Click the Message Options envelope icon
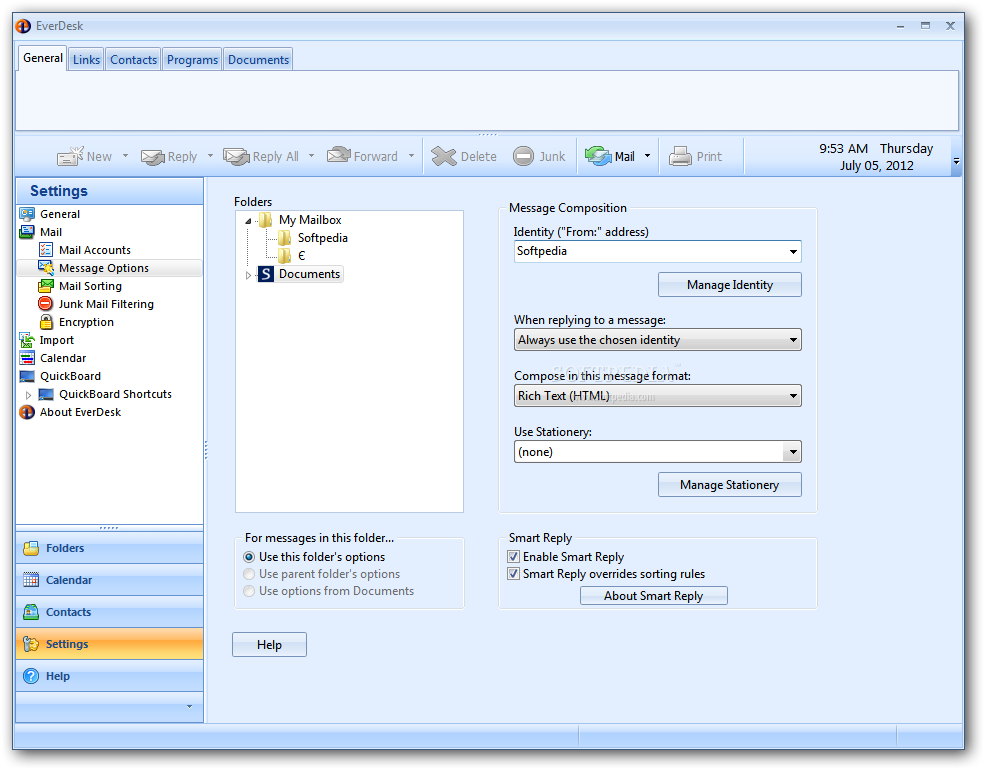Viewport: 985px width, 770px height. click(46, 268)
